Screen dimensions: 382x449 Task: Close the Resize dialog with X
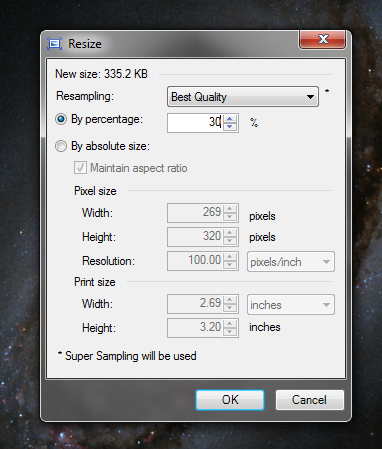(322, 39)
